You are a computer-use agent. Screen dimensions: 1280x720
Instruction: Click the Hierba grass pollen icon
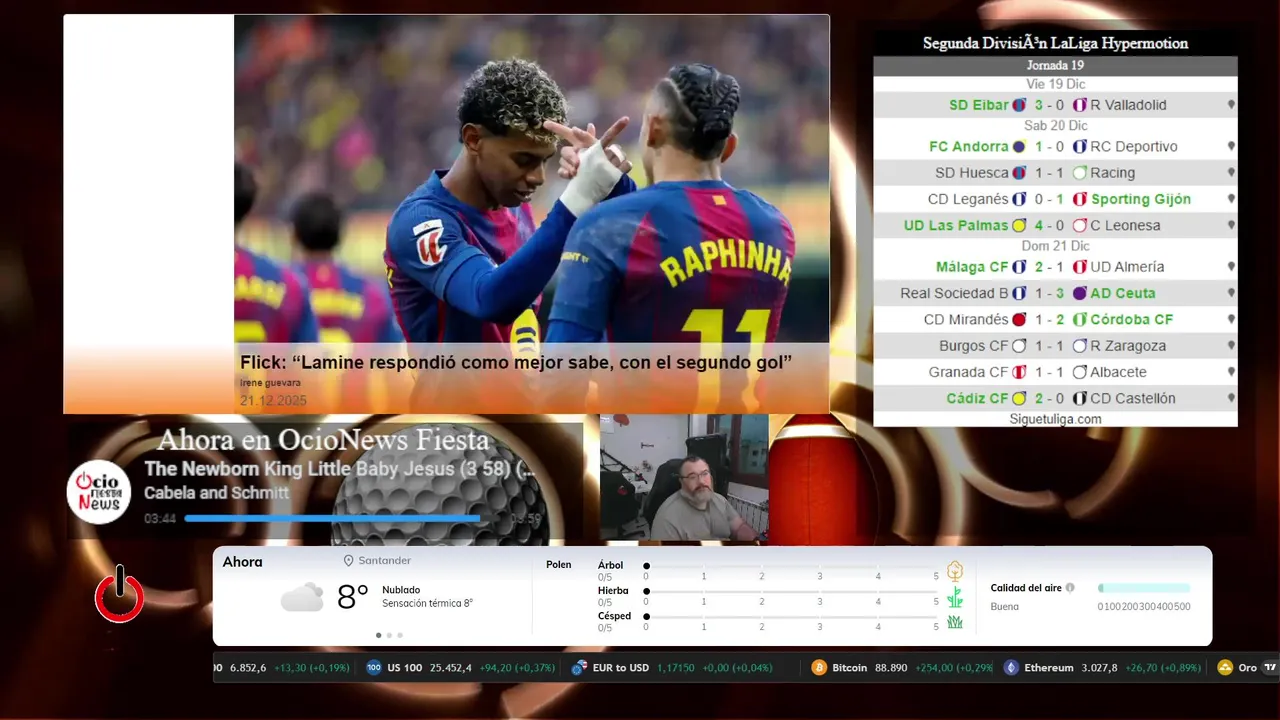click(x=955, y=597)
